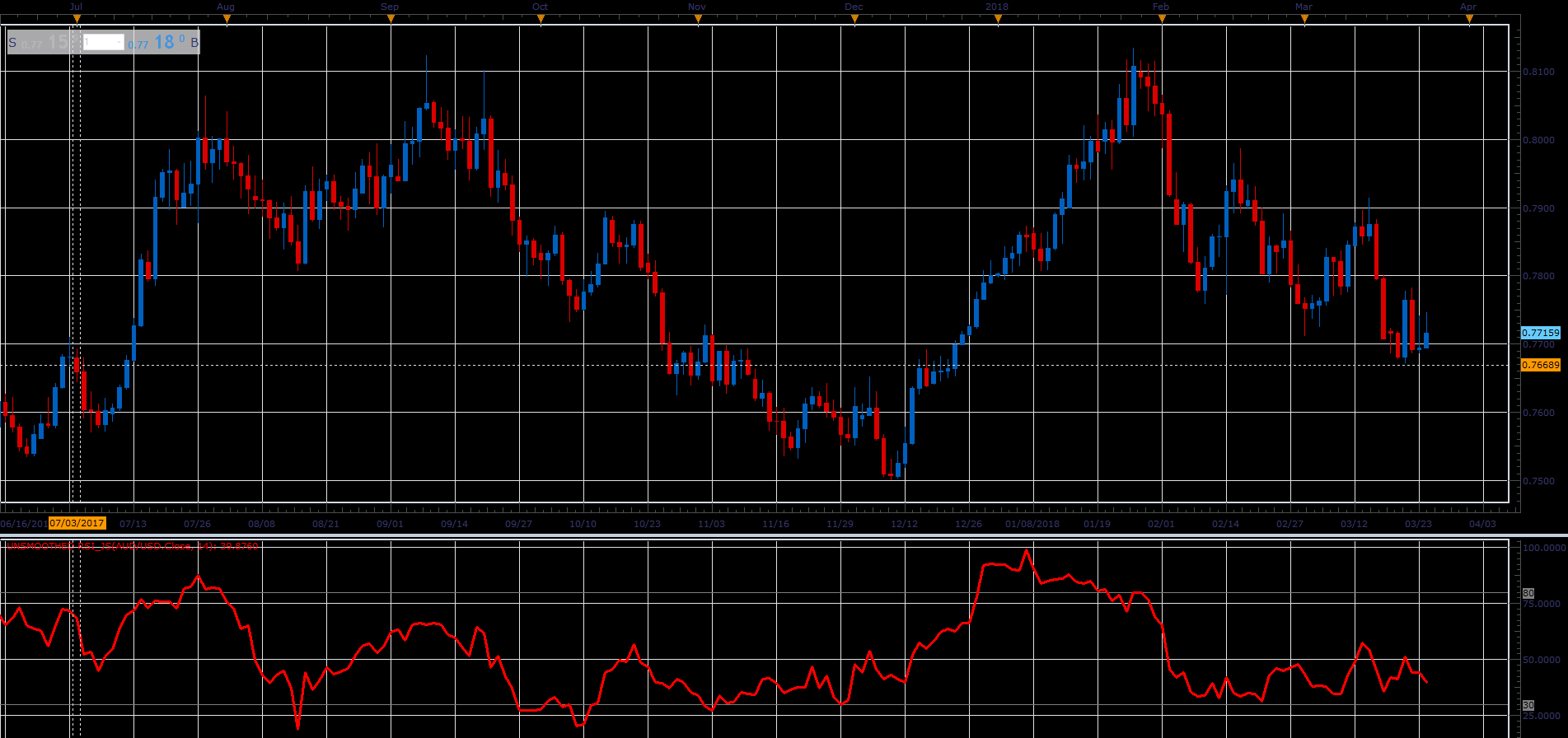Click the orange crosshair price tag 0.76689
The image size is (1568, 738).
tap(1540, 365)
